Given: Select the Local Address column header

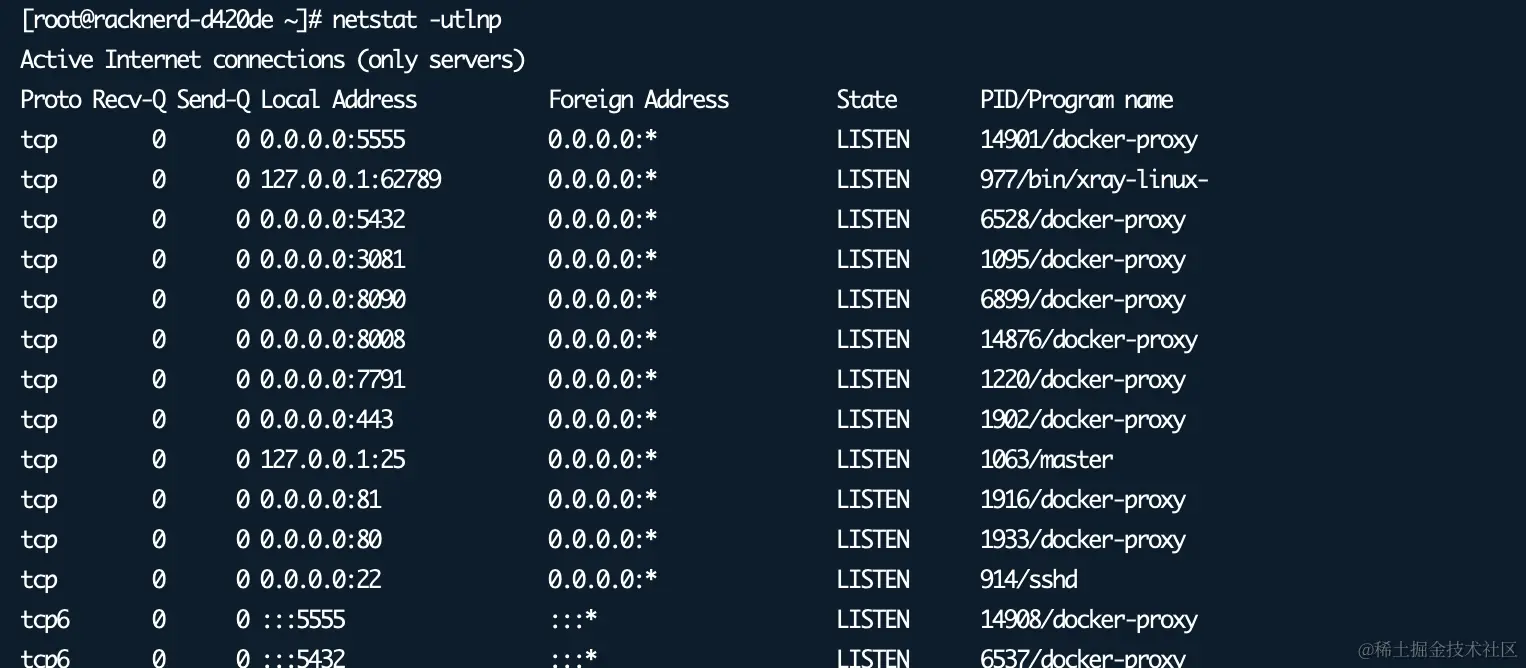Looking at the screenshot, I should (339, 99).
